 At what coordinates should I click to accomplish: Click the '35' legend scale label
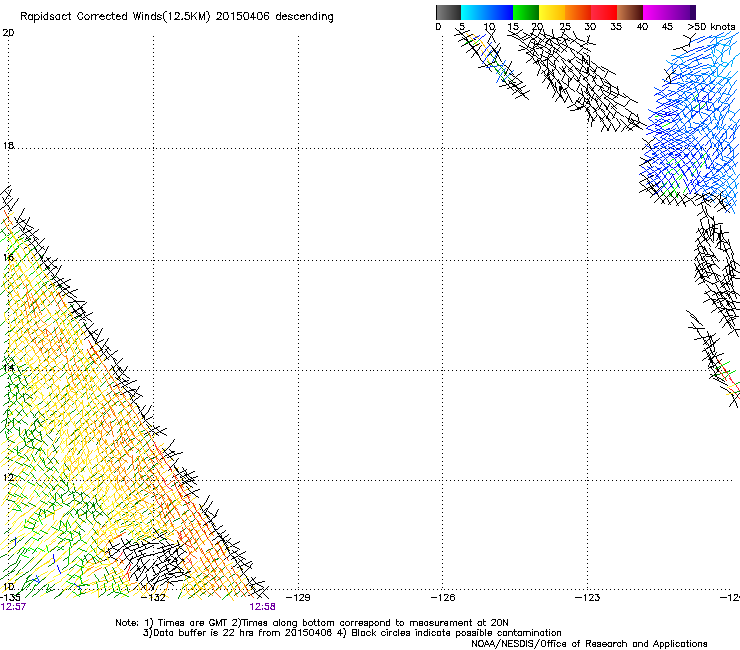pos(616,27)
